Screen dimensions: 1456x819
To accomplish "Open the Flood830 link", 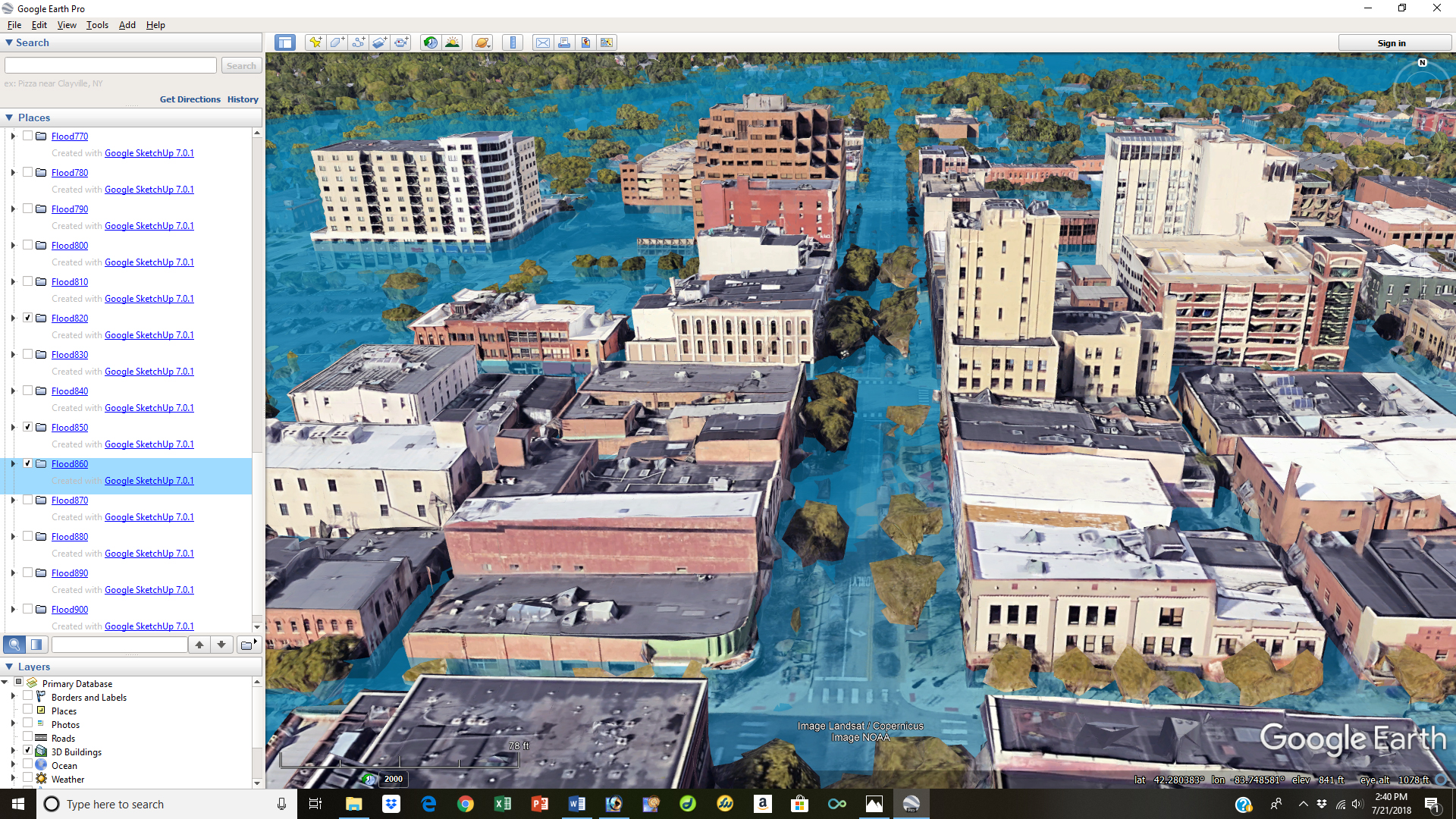I will [70, 355].
